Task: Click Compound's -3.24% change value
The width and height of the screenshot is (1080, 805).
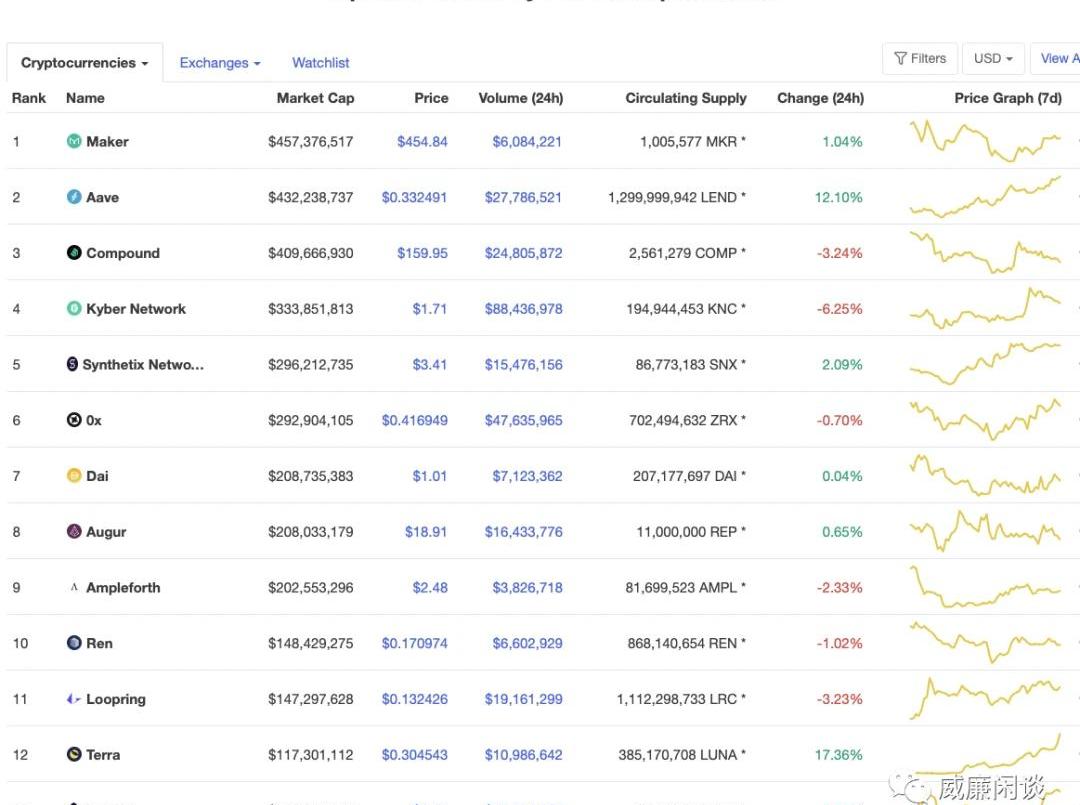Action: (x=840, y=253)
